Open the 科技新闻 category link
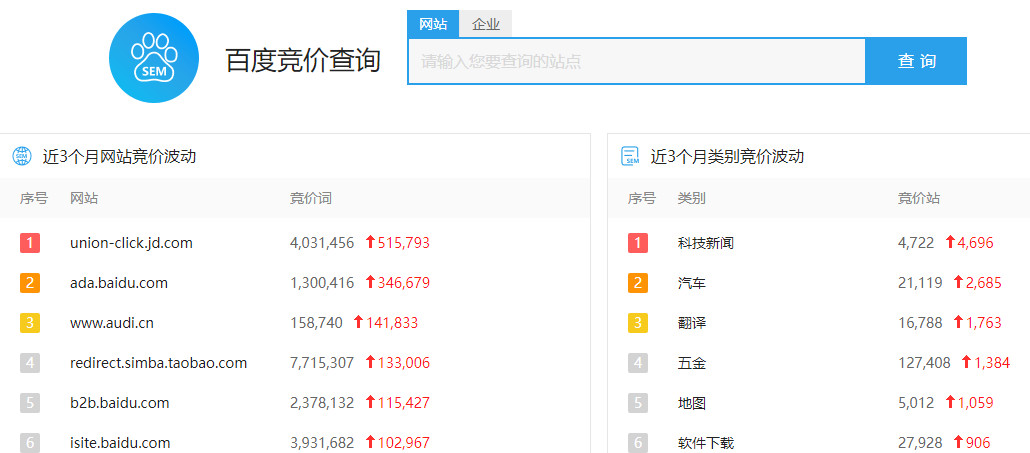 (705, 243)
